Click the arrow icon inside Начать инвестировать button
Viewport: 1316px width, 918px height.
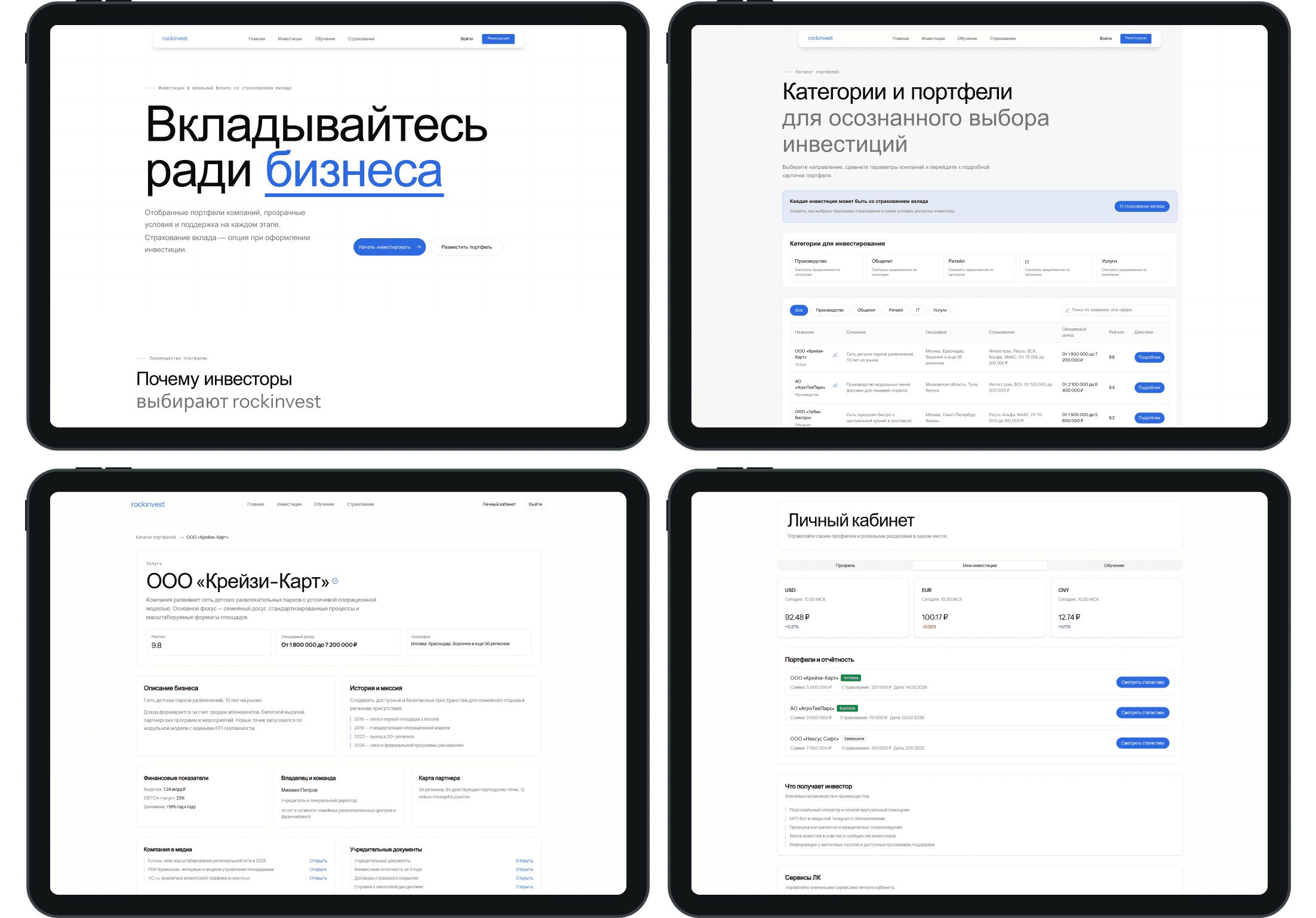click(419, 247)
